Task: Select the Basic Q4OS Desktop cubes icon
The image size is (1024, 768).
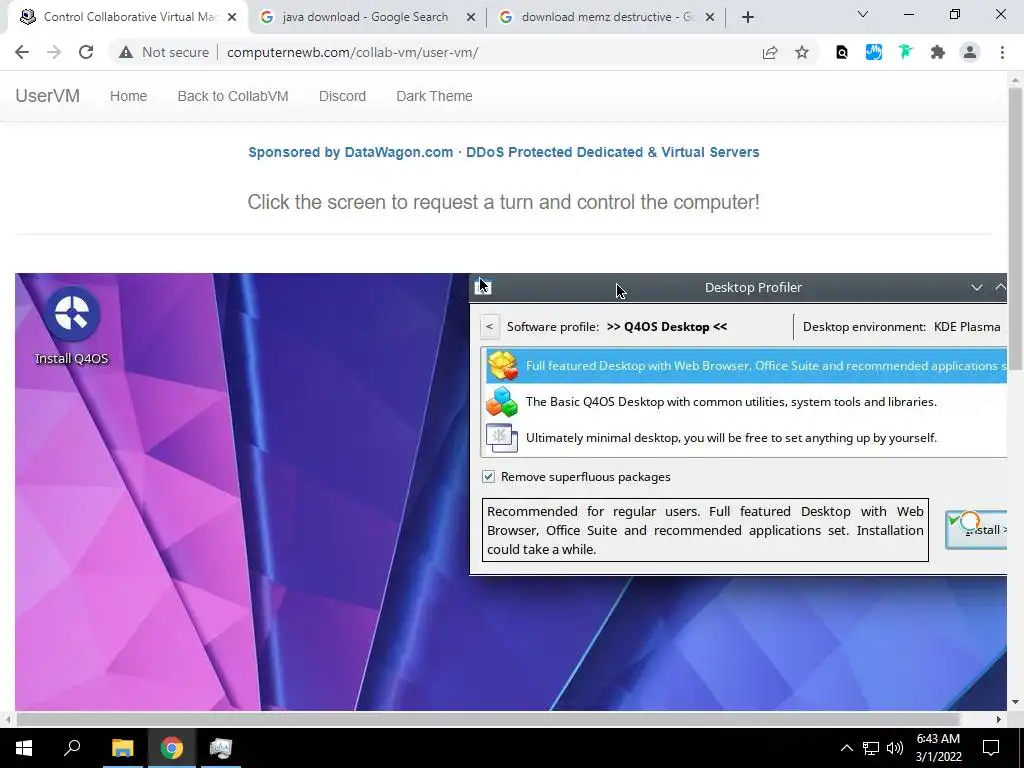Action: pyautogui.click(x=502, y=402)
